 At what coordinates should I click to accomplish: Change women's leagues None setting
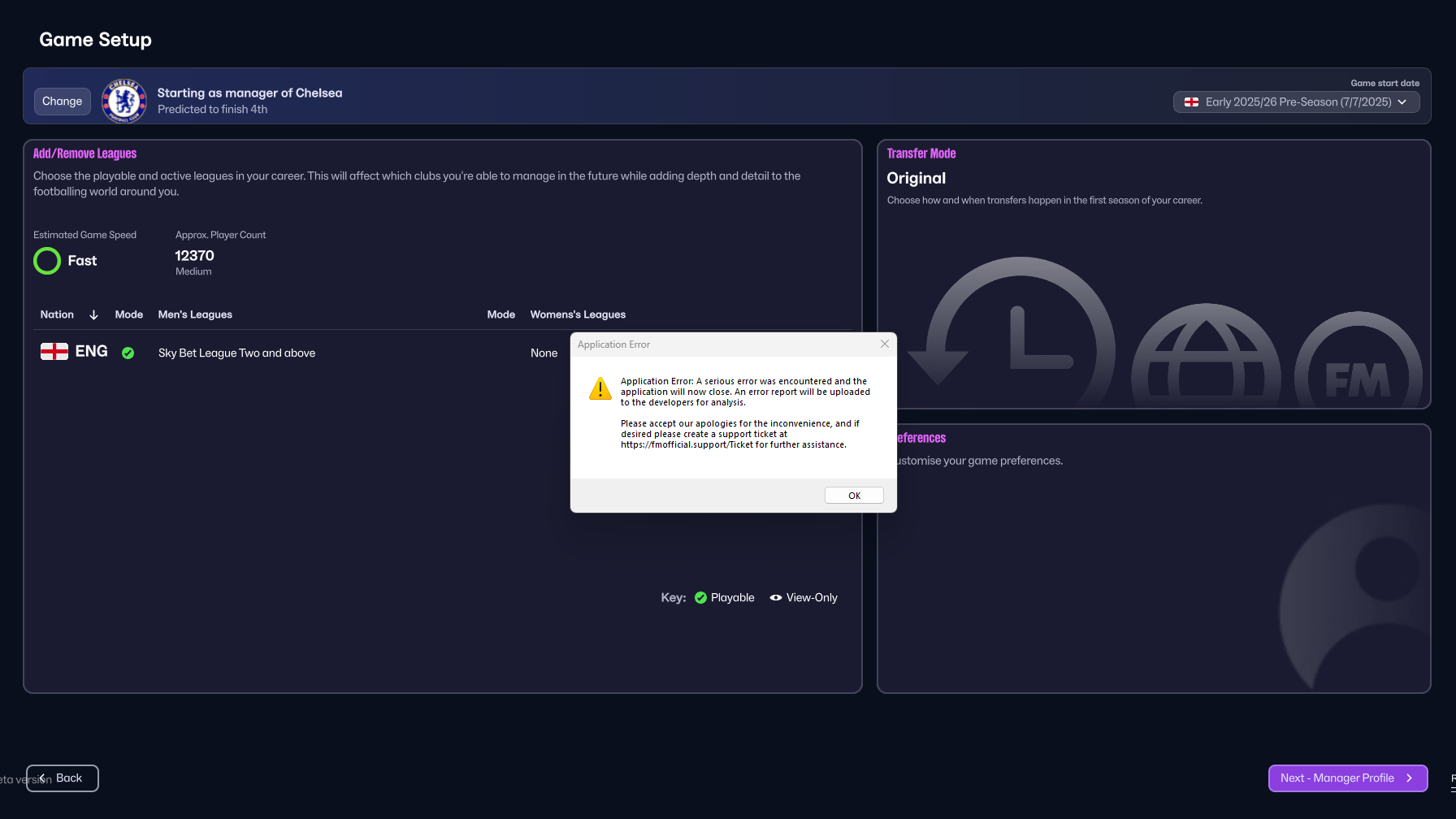544,353
